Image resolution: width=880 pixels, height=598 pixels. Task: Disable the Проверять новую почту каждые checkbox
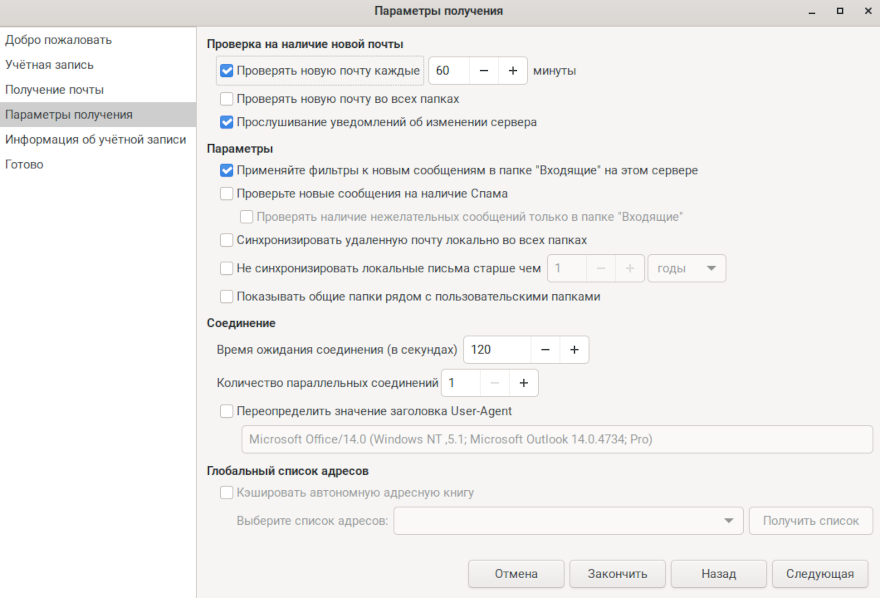pyautogui.click(x=227, y=71)
